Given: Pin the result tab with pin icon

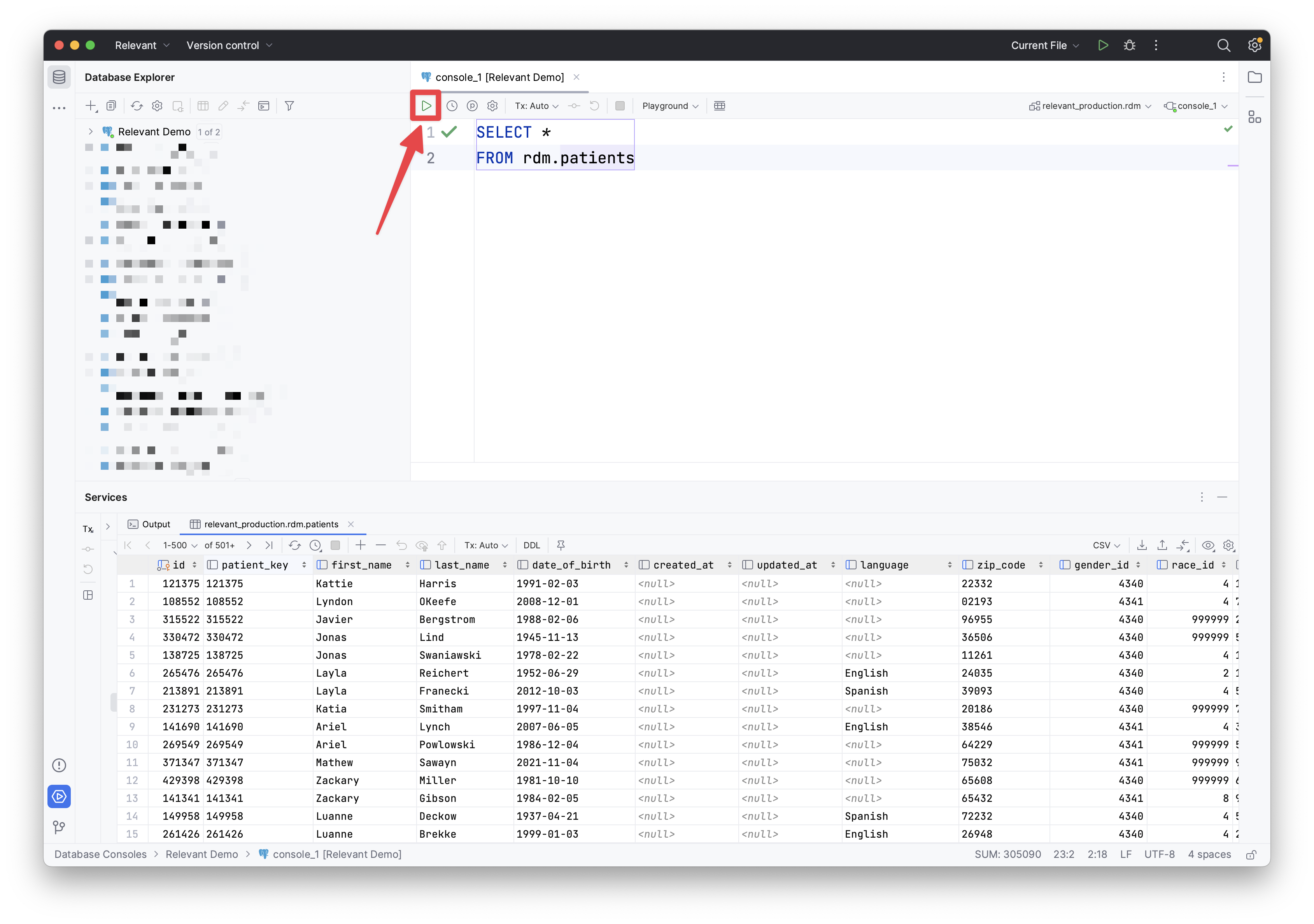Looking at the screenshot, I should (561, 545).
